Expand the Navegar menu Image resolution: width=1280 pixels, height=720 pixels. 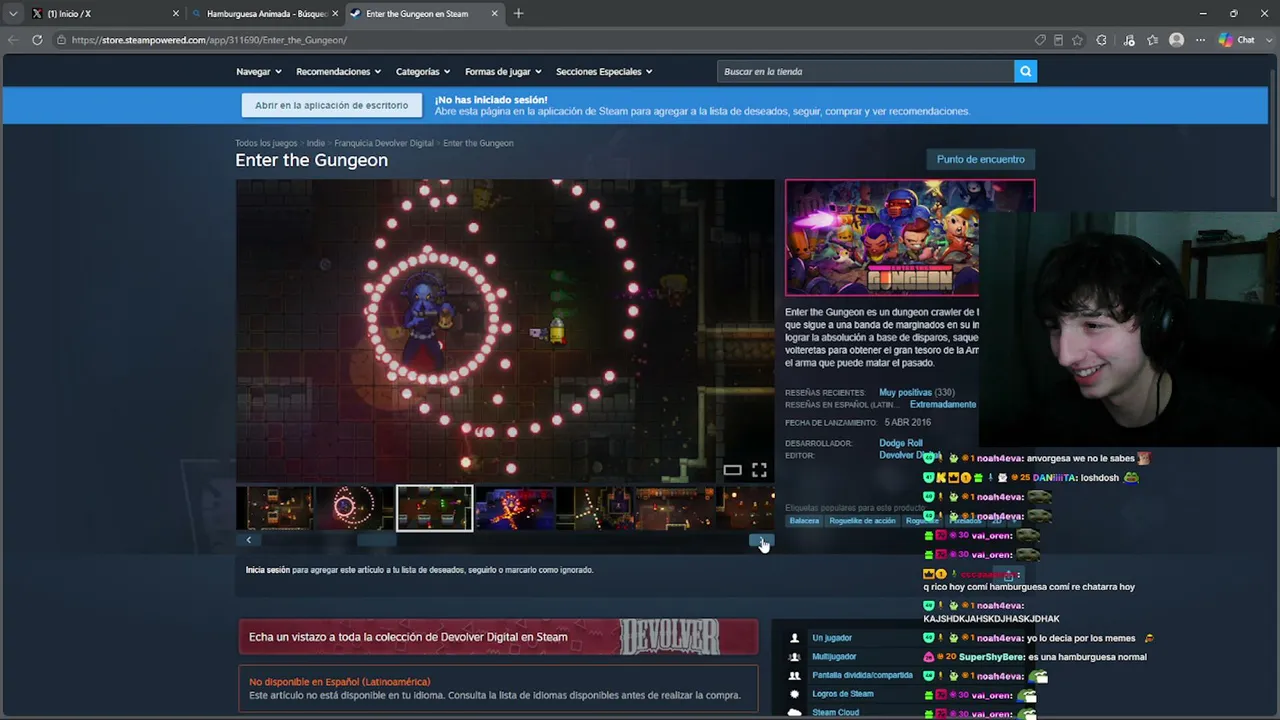pyautogui.click(x=259, y=72)
